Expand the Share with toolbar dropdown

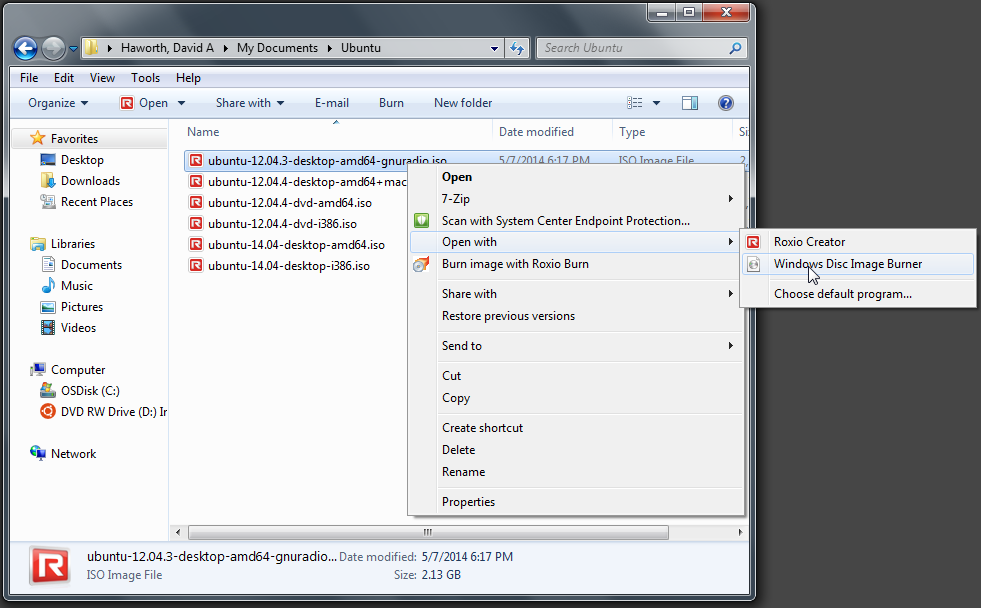[x=280, y=103]
